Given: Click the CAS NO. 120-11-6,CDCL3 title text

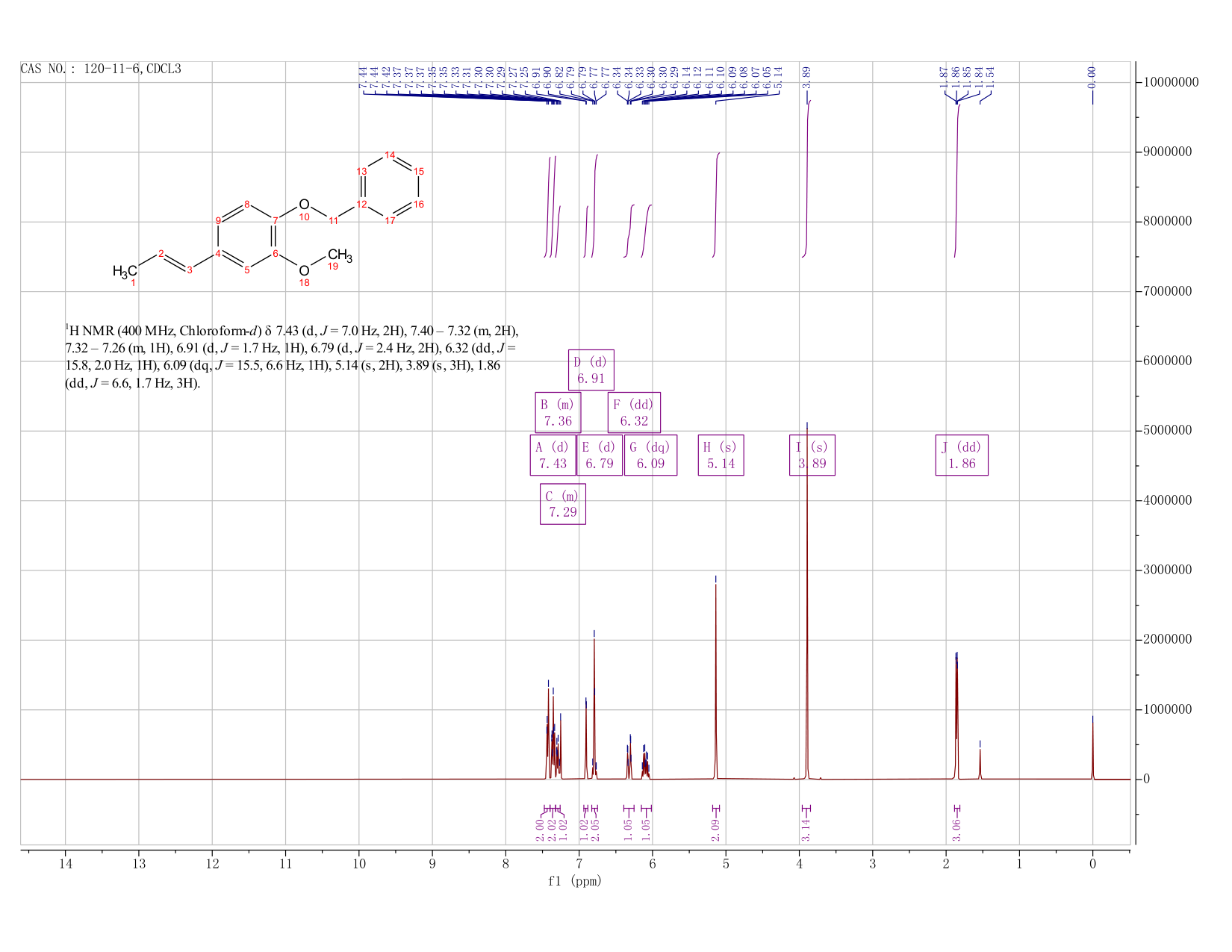Looking at the screenshot, I should [x=101, y=69].
